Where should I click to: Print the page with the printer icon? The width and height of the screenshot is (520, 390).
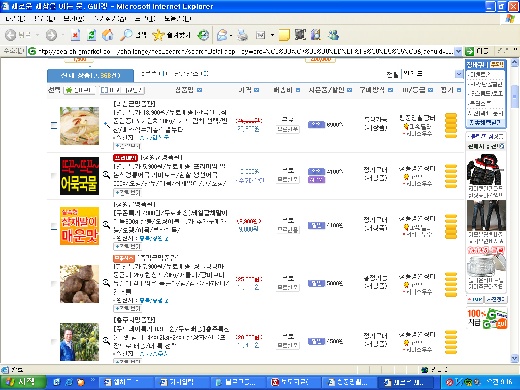[242, 35]
